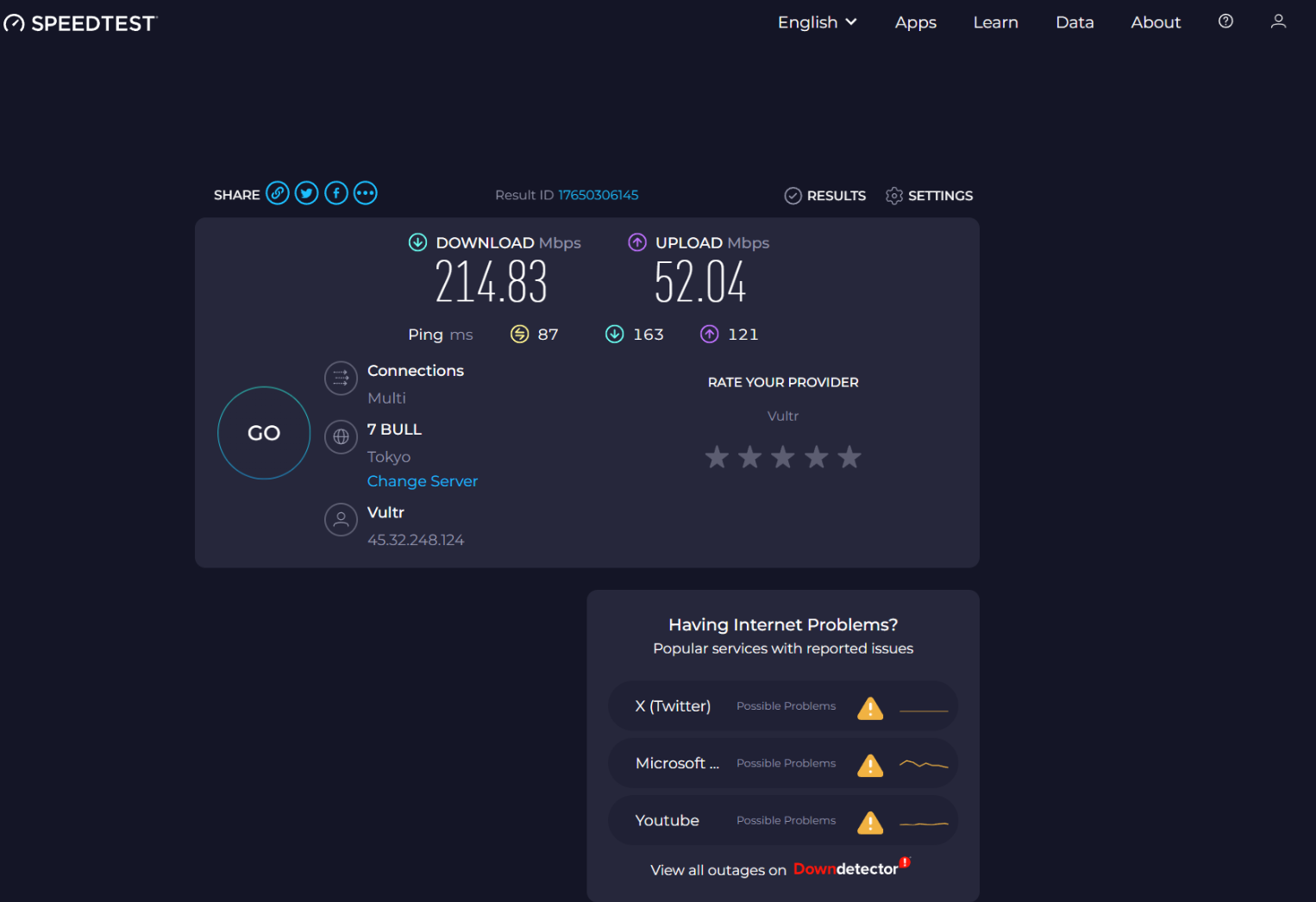Click the download arrow icon beside DOWNLOAD
Screen dimensions: 1316x902
coord(417,242)
